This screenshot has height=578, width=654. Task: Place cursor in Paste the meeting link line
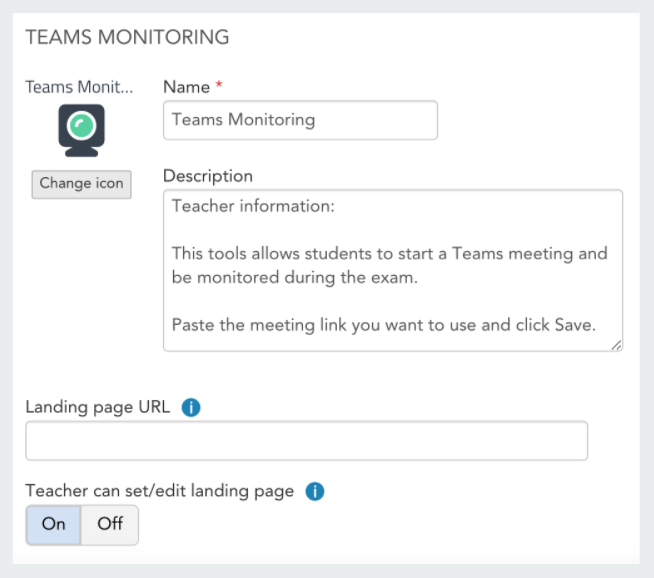[384, 325]
